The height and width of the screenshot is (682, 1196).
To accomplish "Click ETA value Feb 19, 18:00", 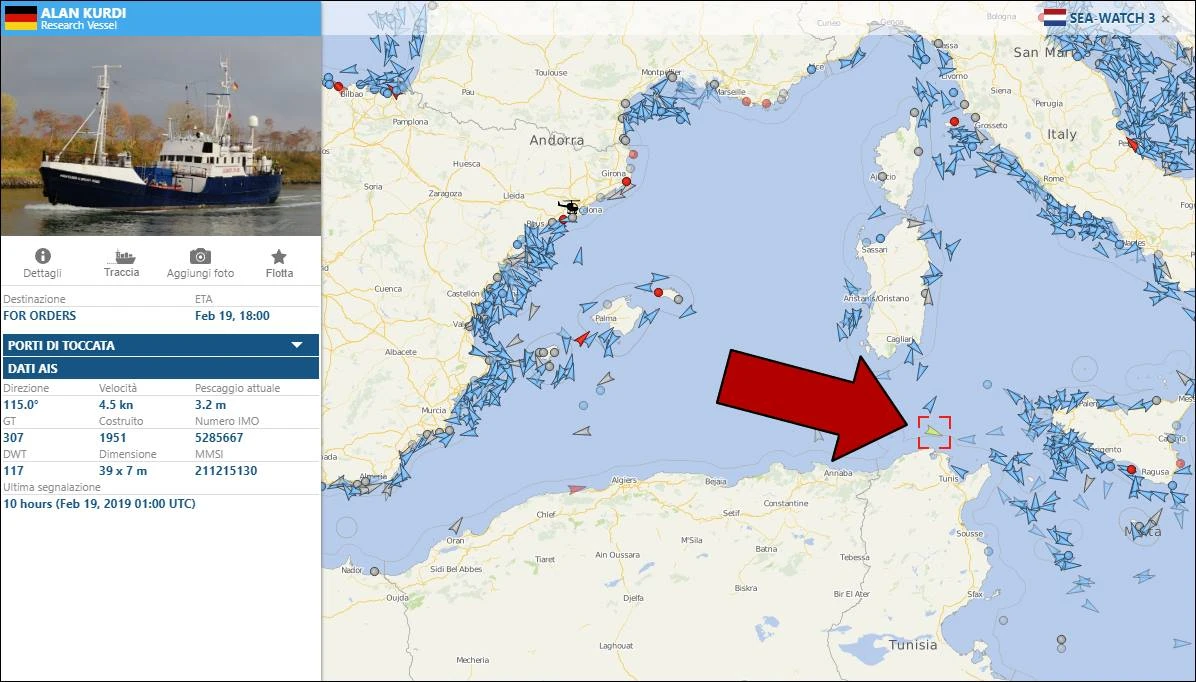I will 233,316.
